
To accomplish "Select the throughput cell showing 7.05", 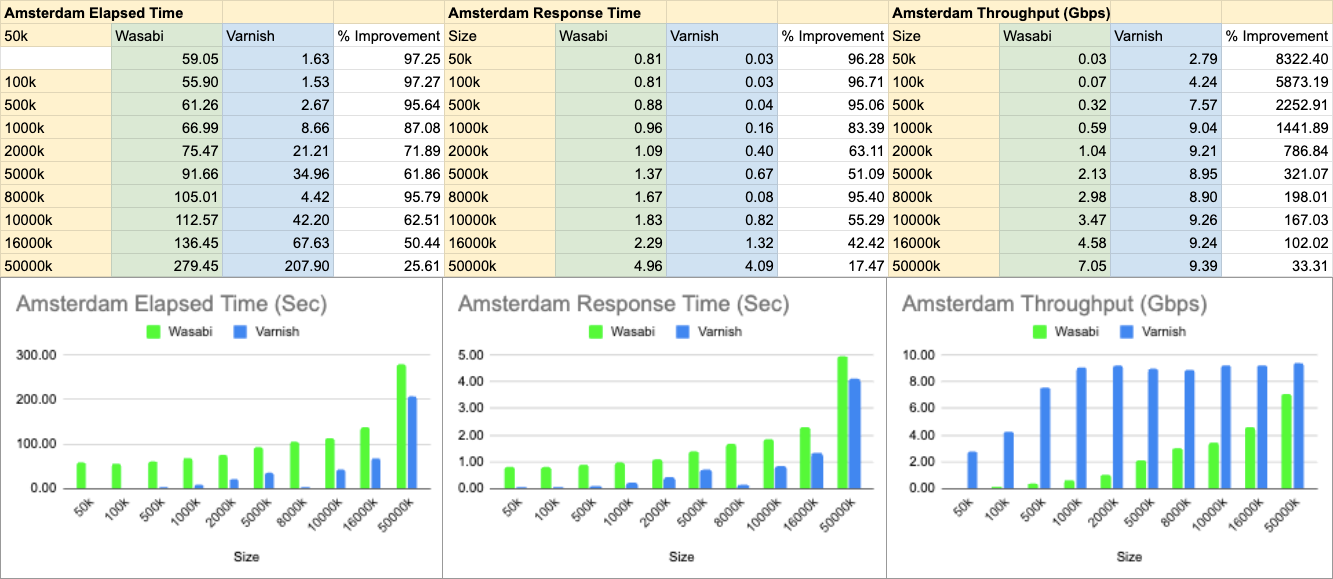I will [x=1055, y=265].
